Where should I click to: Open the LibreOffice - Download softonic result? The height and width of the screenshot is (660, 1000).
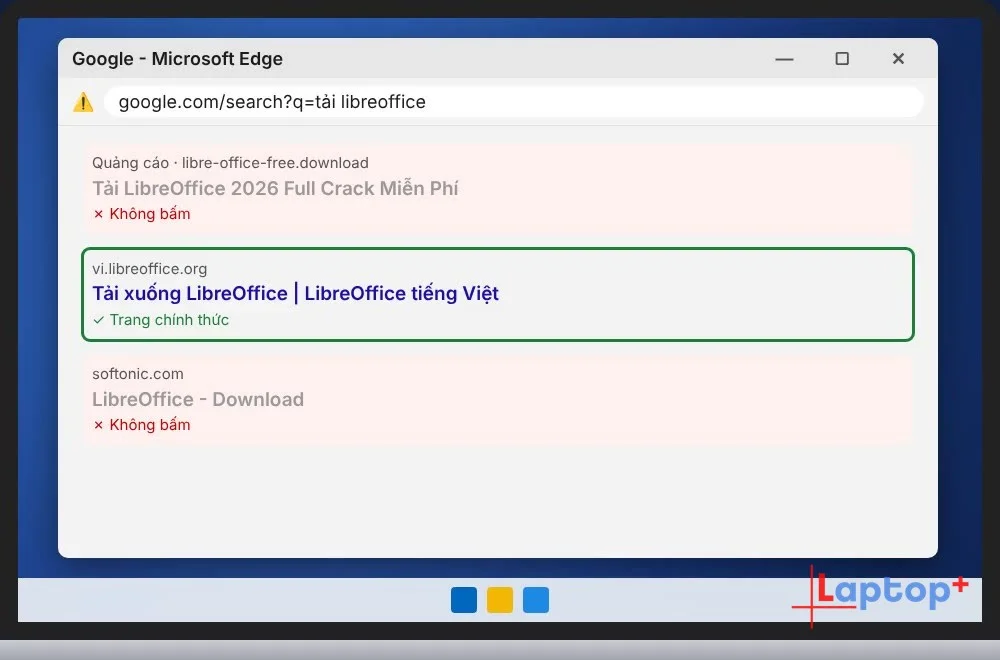198,399
